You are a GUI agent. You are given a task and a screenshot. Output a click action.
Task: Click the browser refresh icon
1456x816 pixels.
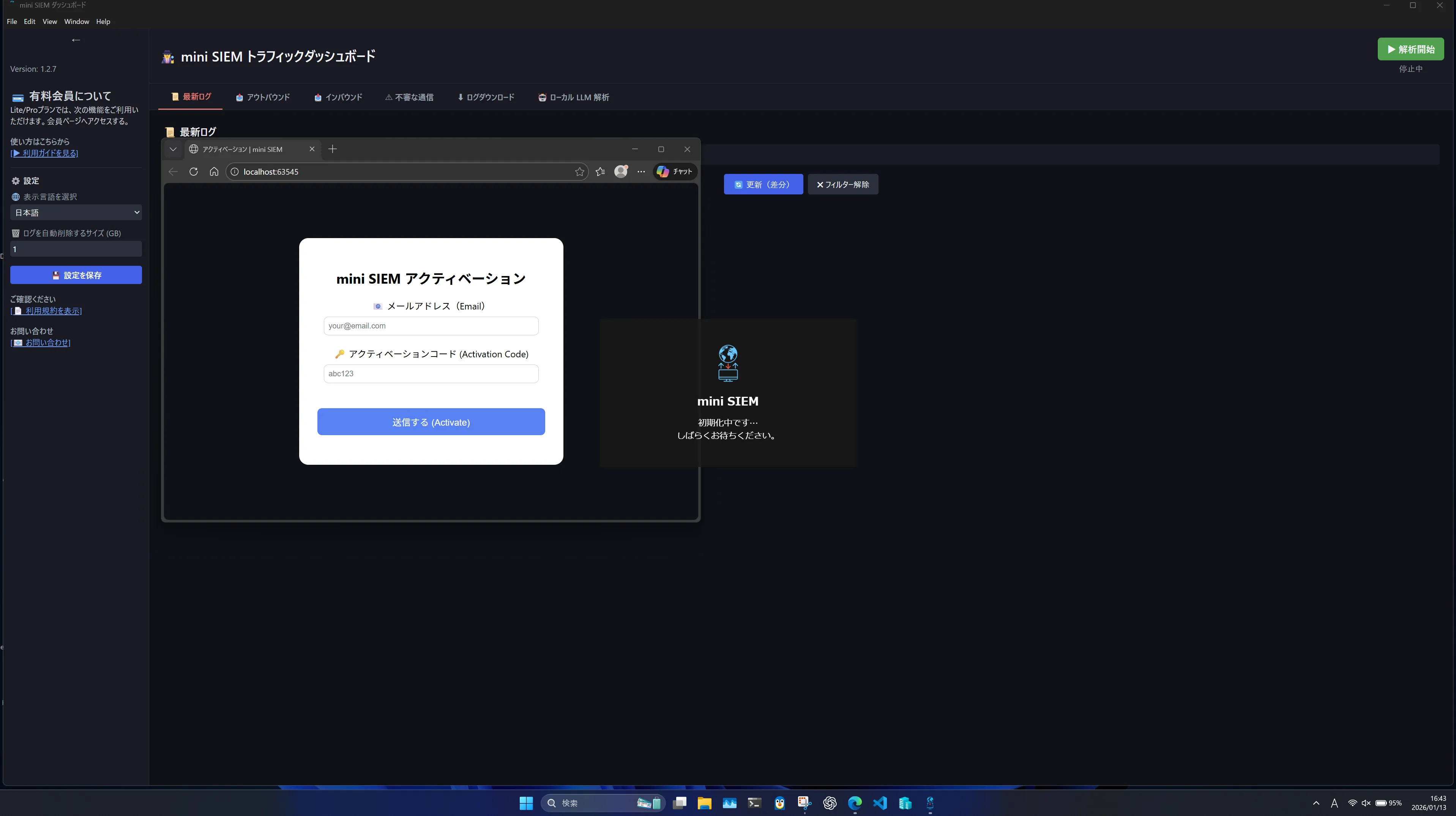pyautogui.click(x=193, y=172)
